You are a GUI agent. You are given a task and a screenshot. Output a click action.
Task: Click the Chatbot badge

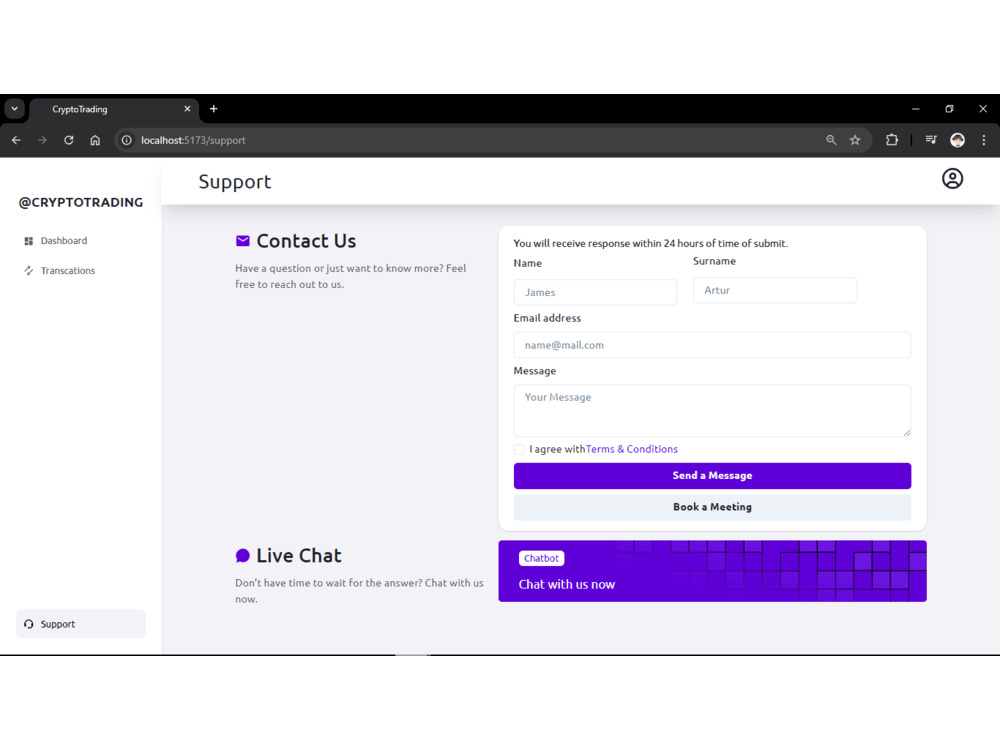[x=541, y=558]
